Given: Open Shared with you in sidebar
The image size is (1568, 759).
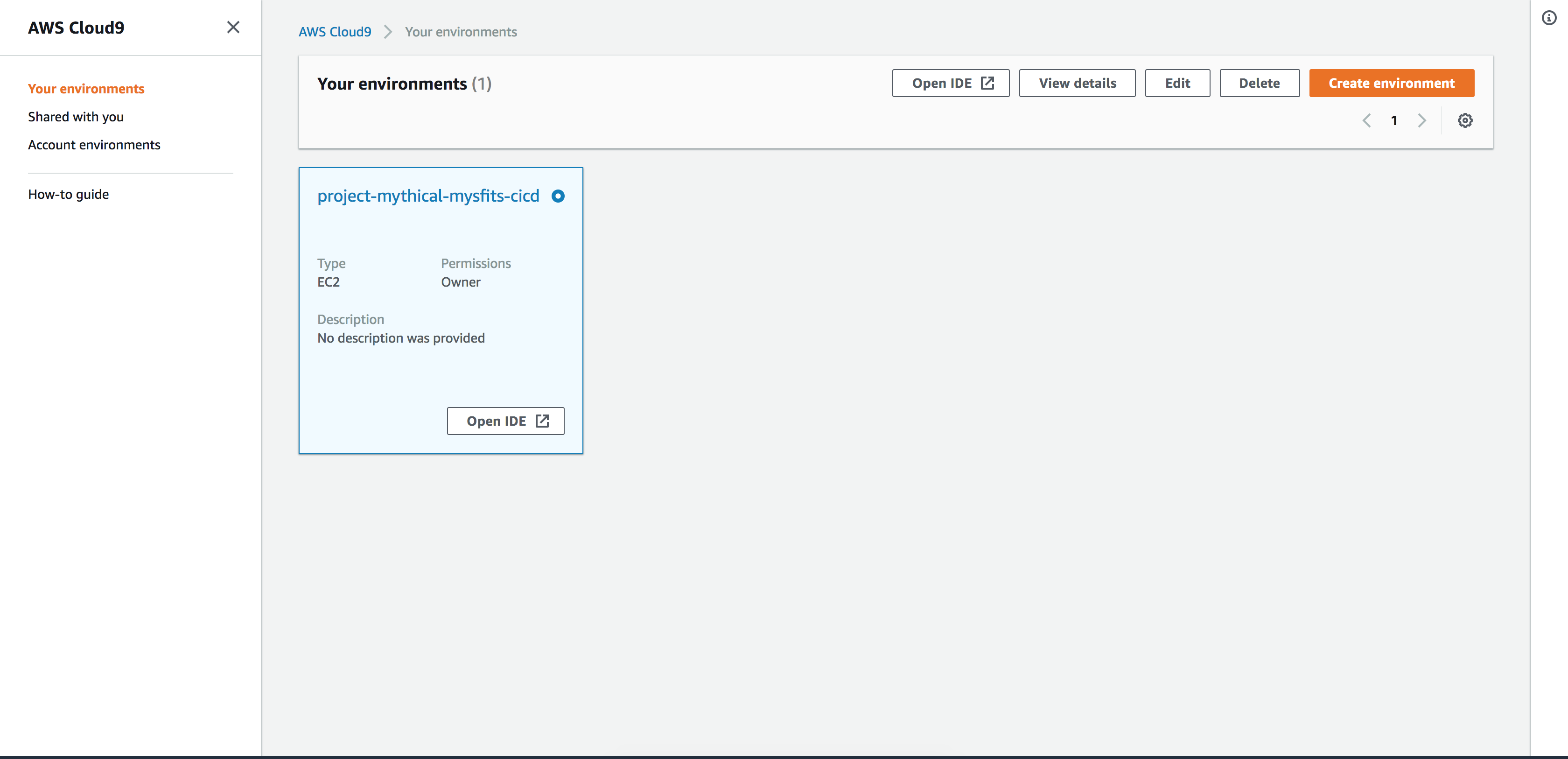Looking at the screenshot, I should point(76,117).
